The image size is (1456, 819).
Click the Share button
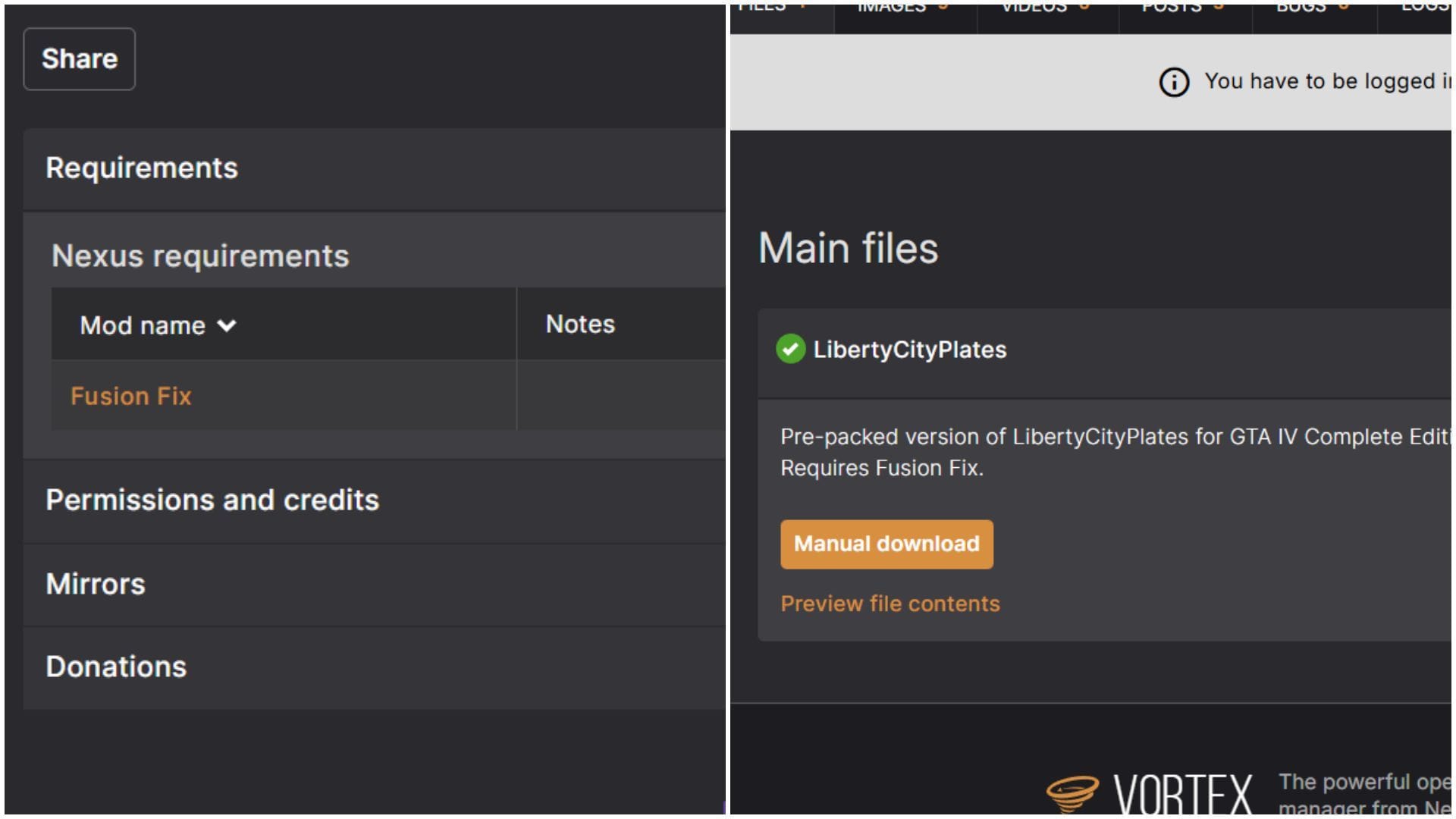click(x=79, y=58)
